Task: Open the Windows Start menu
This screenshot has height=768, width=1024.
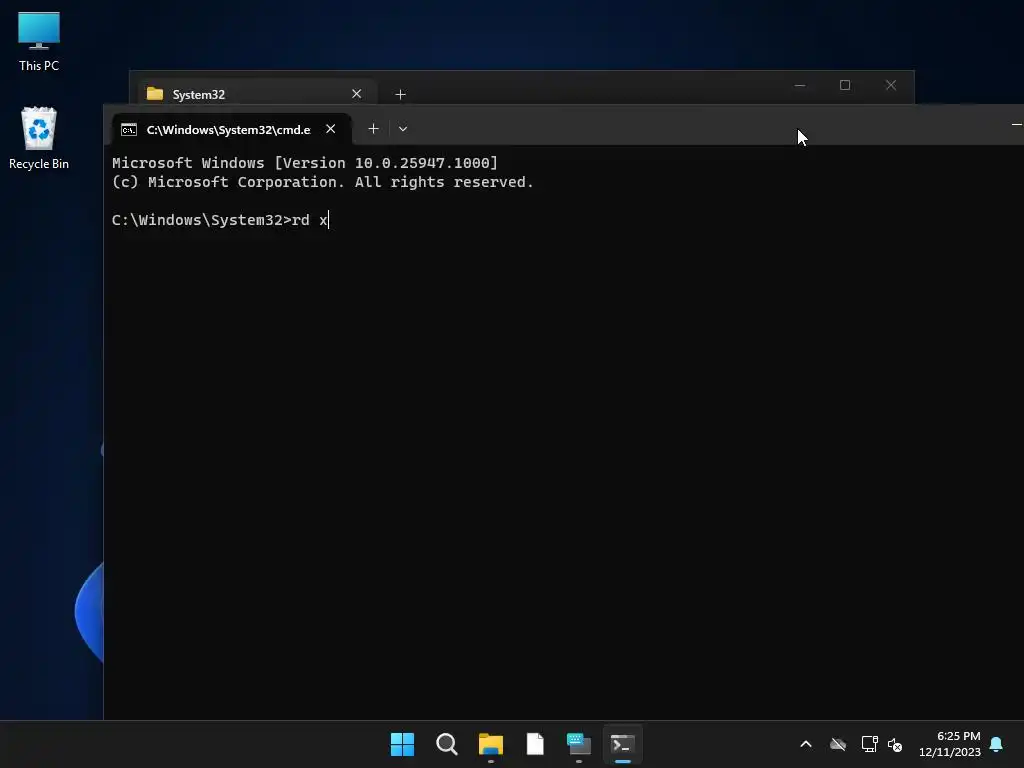Action: (402, 744)
